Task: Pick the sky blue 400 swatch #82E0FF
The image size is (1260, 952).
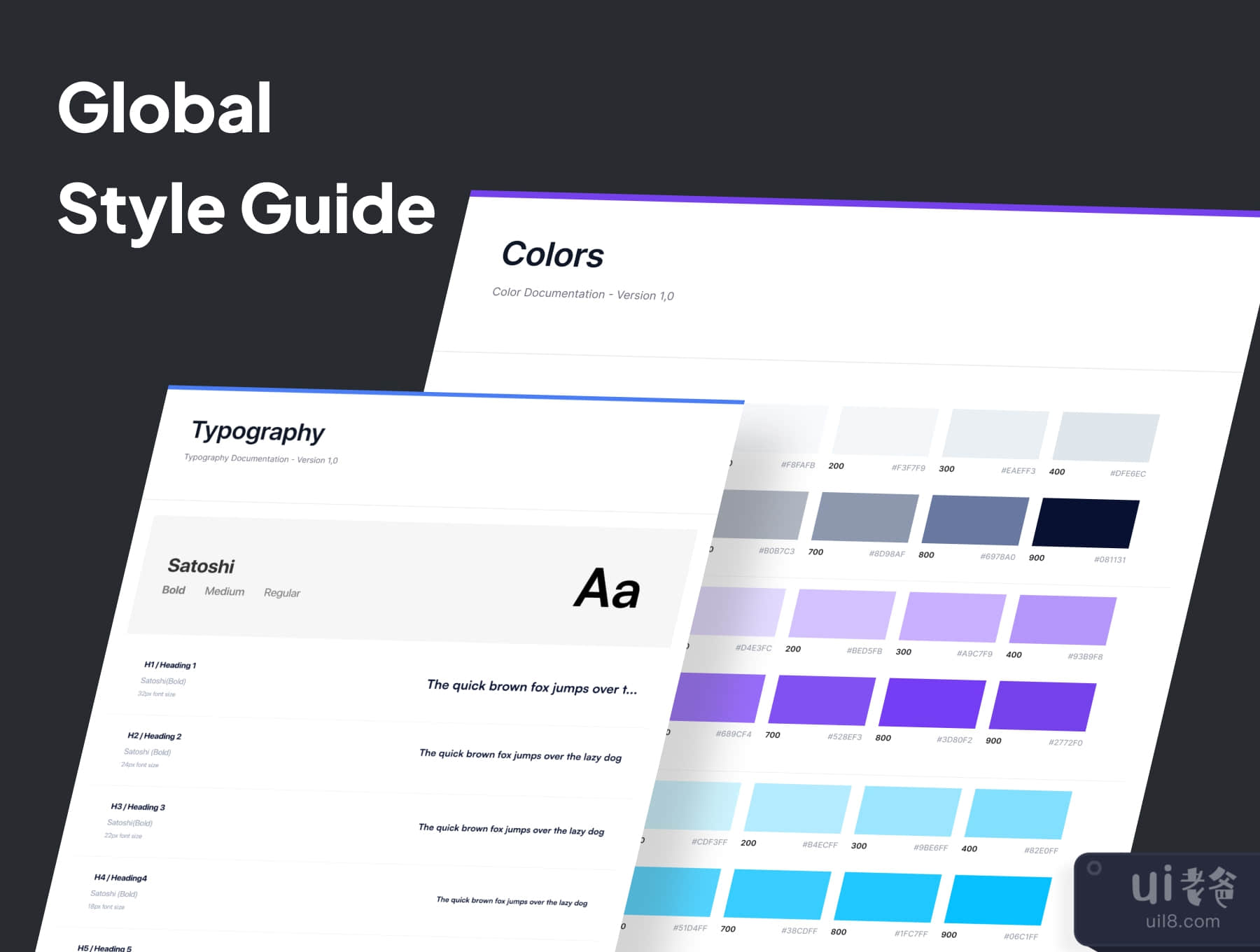Action: 1018,814
